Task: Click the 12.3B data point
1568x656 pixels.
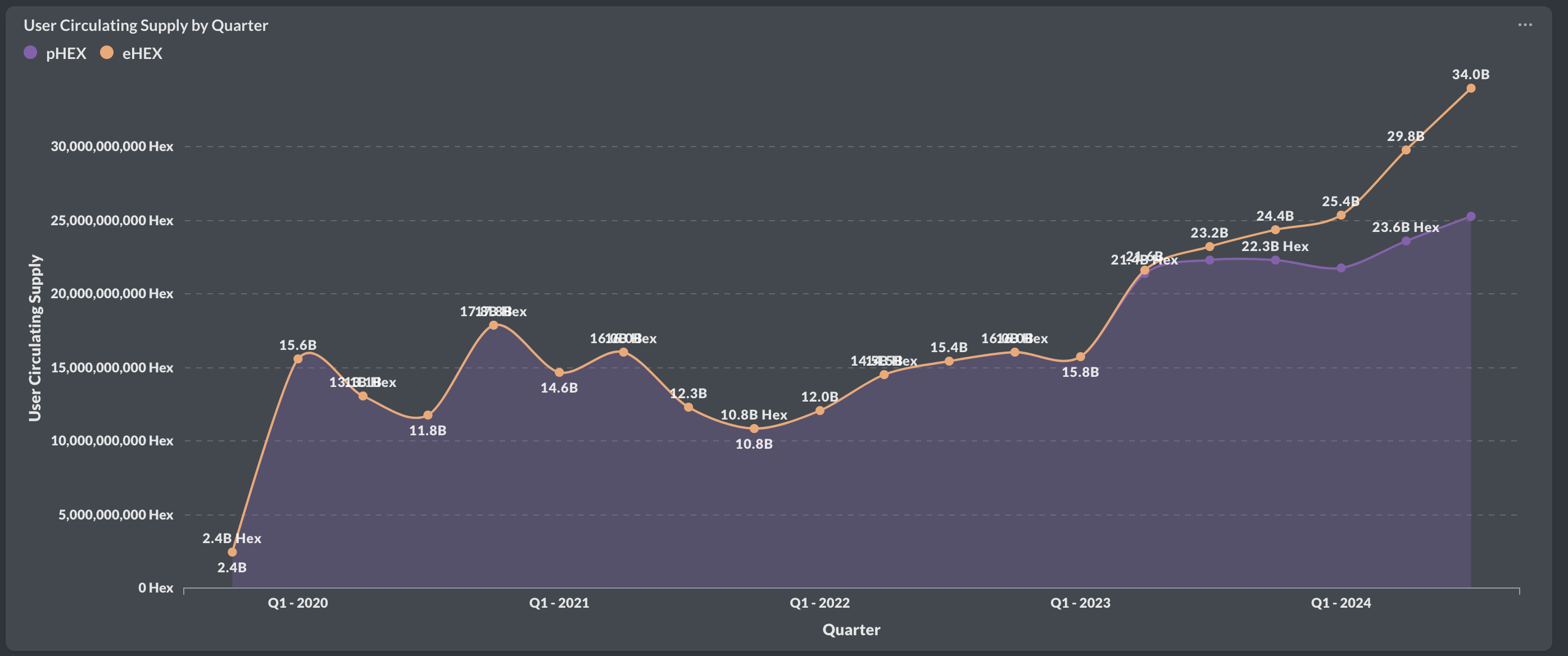Action: tap(688, 407)
